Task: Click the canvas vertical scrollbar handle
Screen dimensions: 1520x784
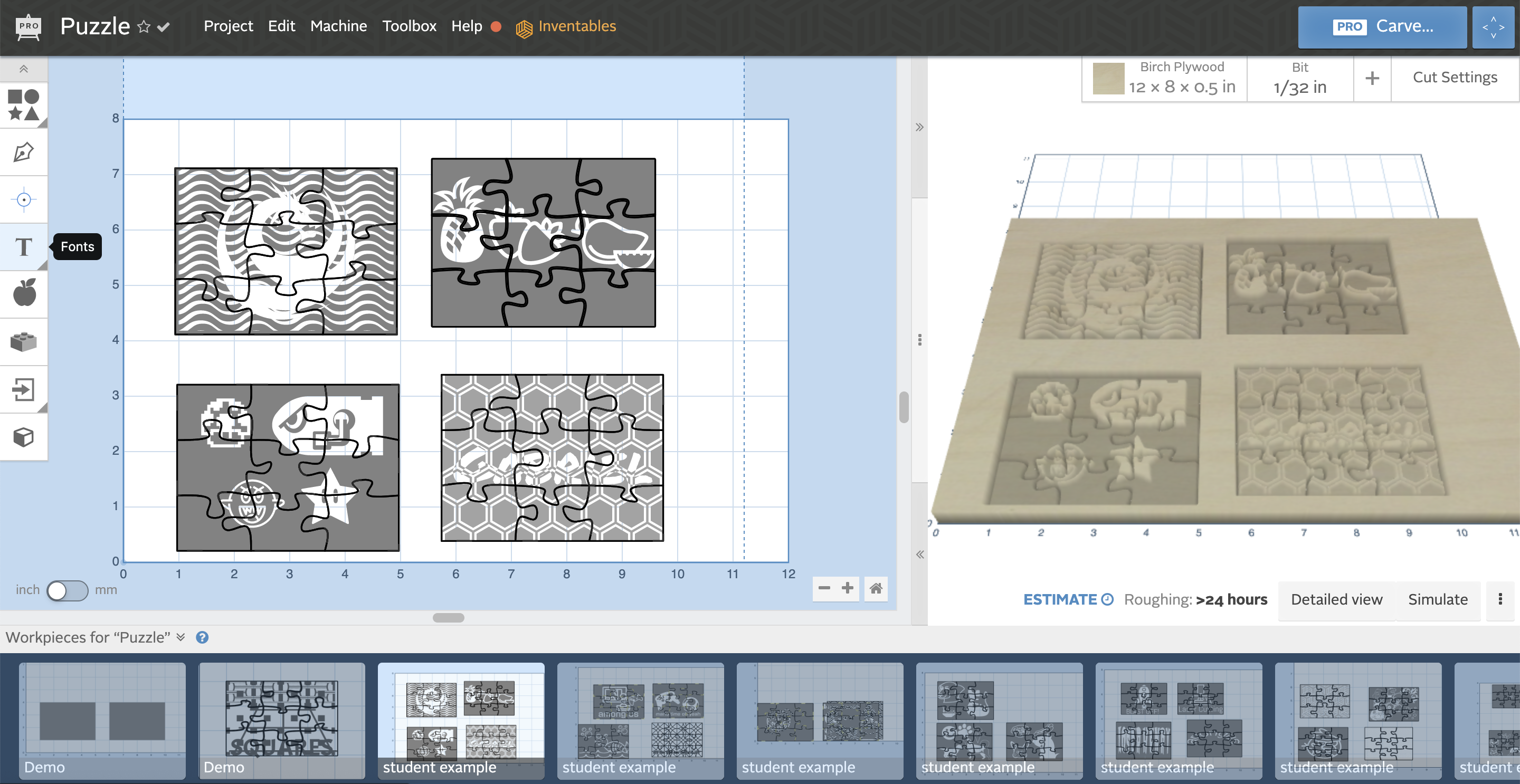Action: [x=904, y=407]
